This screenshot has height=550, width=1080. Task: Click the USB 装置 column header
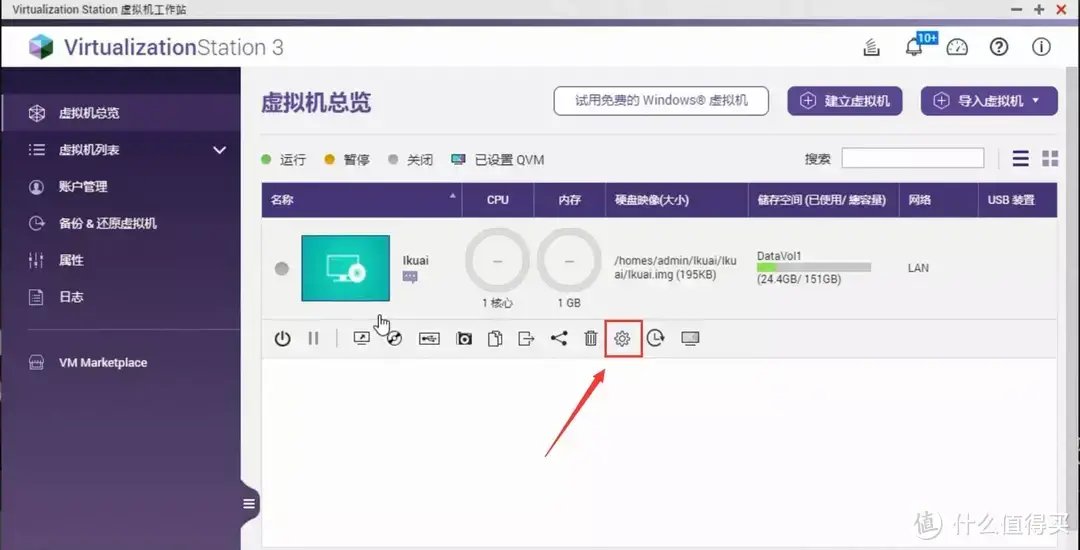(x=1018, y=200)
